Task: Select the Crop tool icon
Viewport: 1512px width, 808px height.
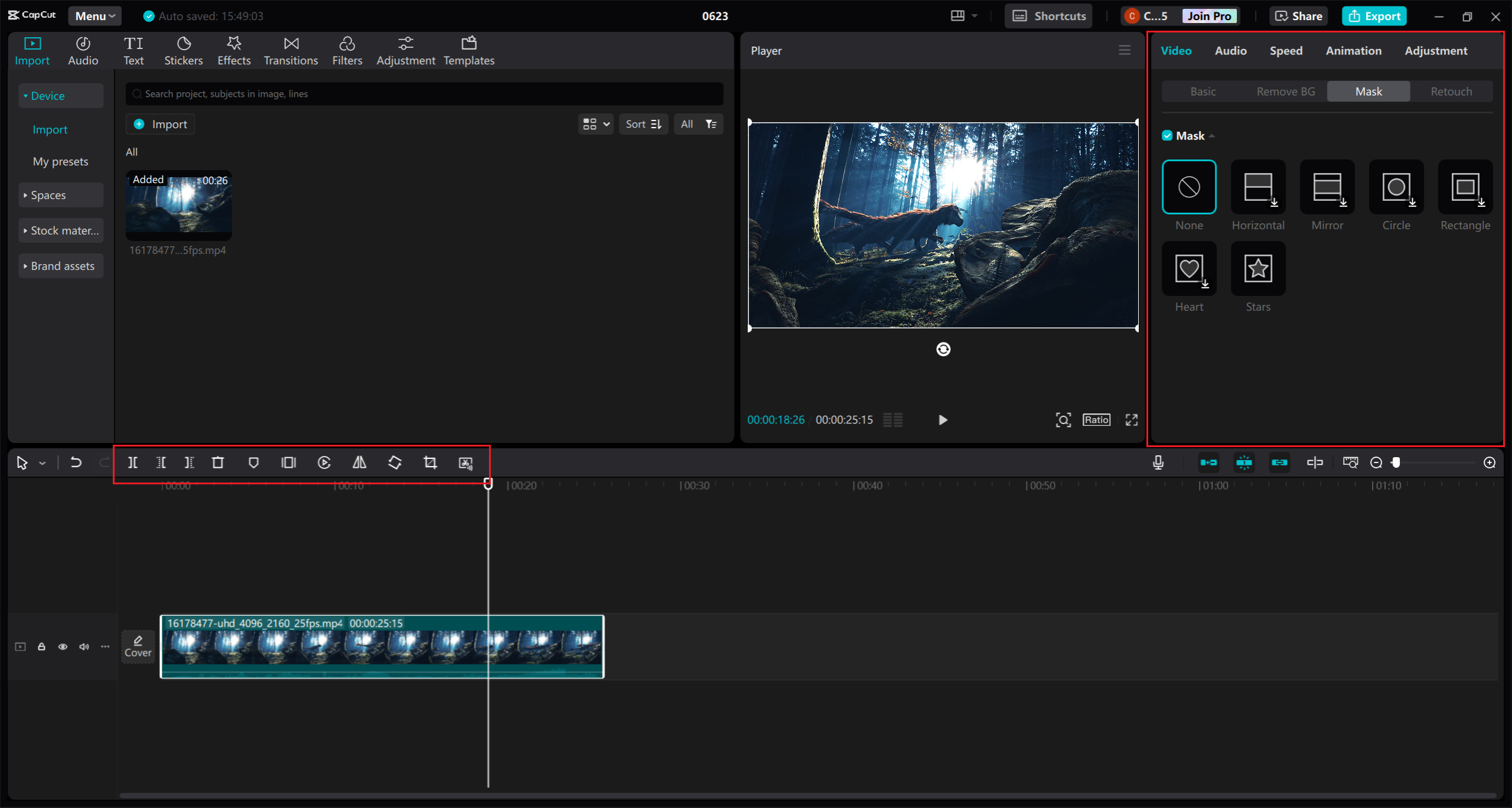Action: (x=430, y=462)
